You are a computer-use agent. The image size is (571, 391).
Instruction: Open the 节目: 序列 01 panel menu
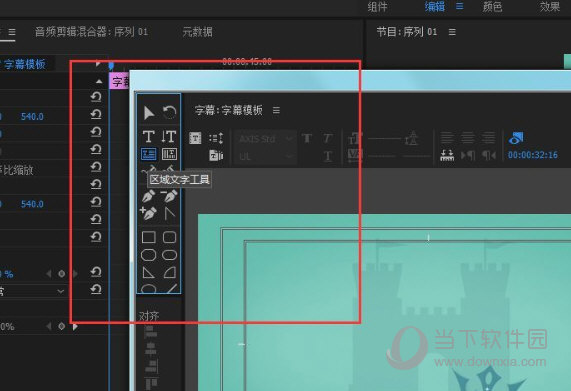pyautogui.click(x=452, y=32)
